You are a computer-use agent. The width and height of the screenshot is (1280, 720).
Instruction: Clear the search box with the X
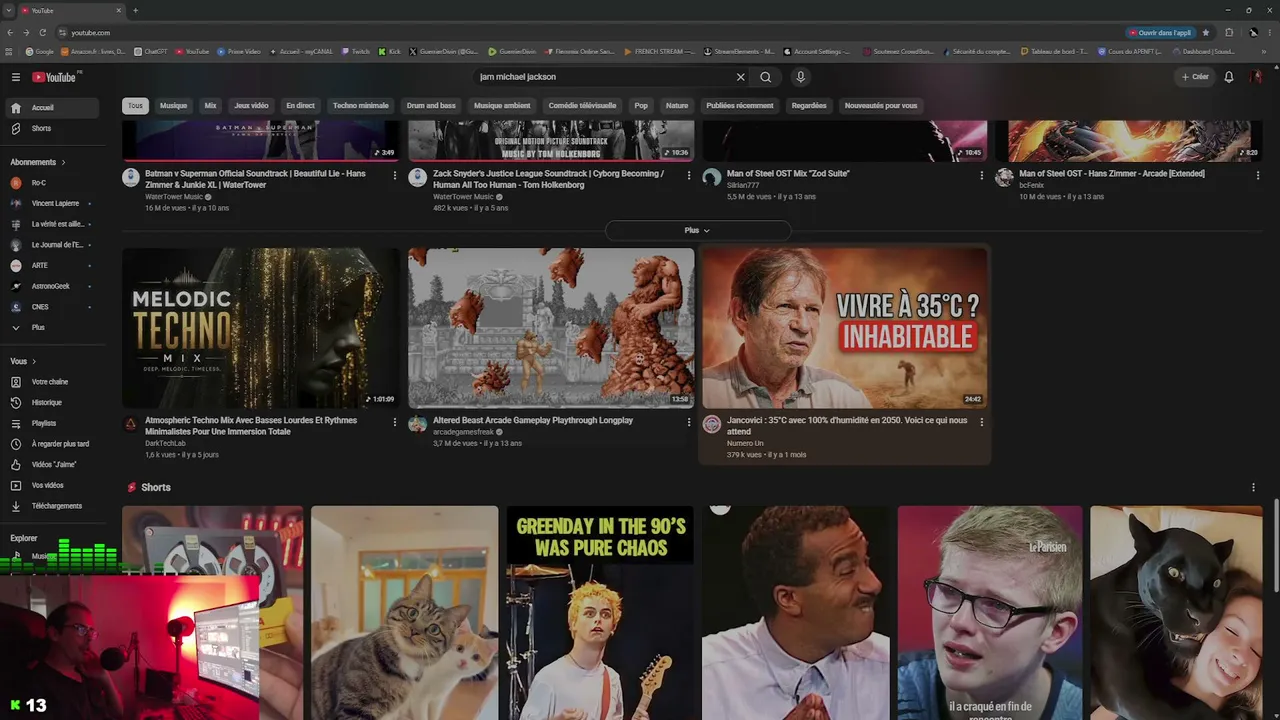click(741, 77)
